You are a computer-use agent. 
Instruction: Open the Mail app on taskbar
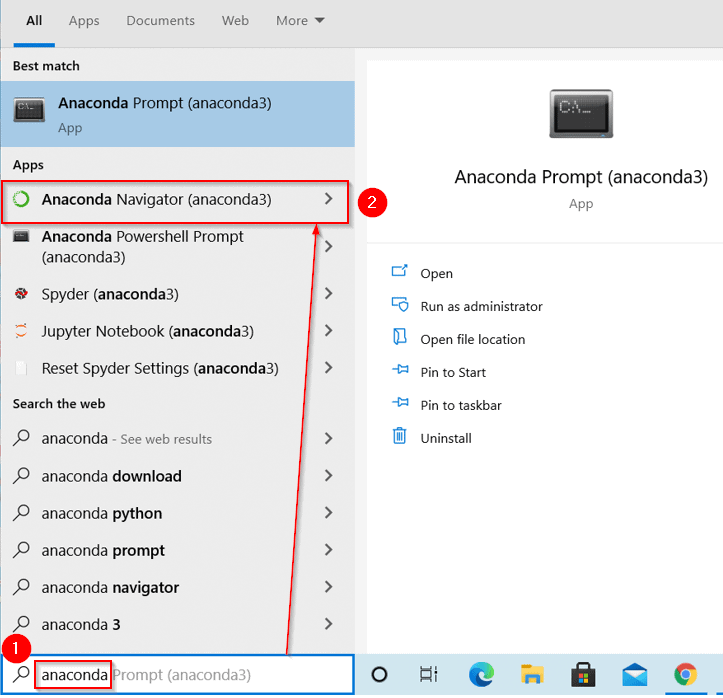(x=634, y=675)
